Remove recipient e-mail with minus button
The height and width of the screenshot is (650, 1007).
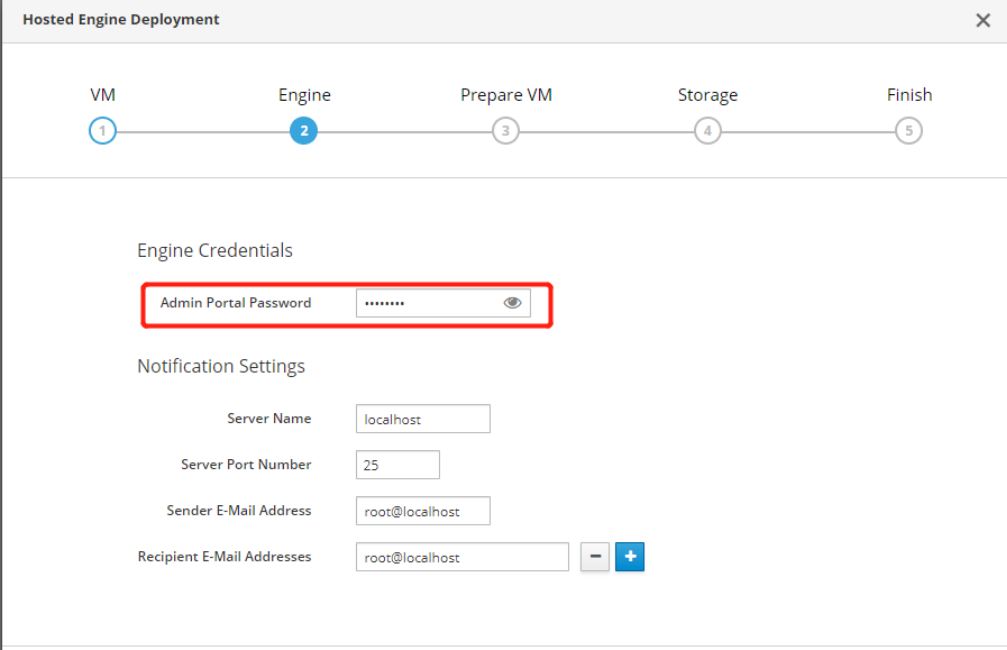[595, 557]
